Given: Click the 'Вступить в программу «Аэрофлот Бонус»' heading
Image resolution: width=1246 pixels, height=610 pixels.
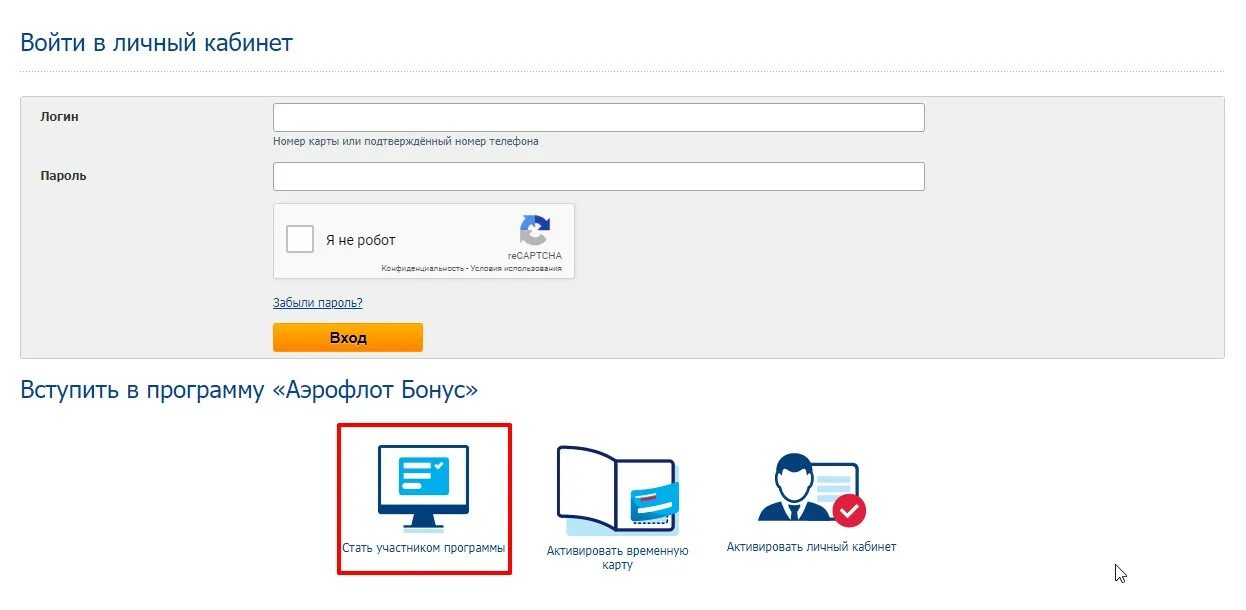Looking at the screenshot, I should click(x=249, y=390).
